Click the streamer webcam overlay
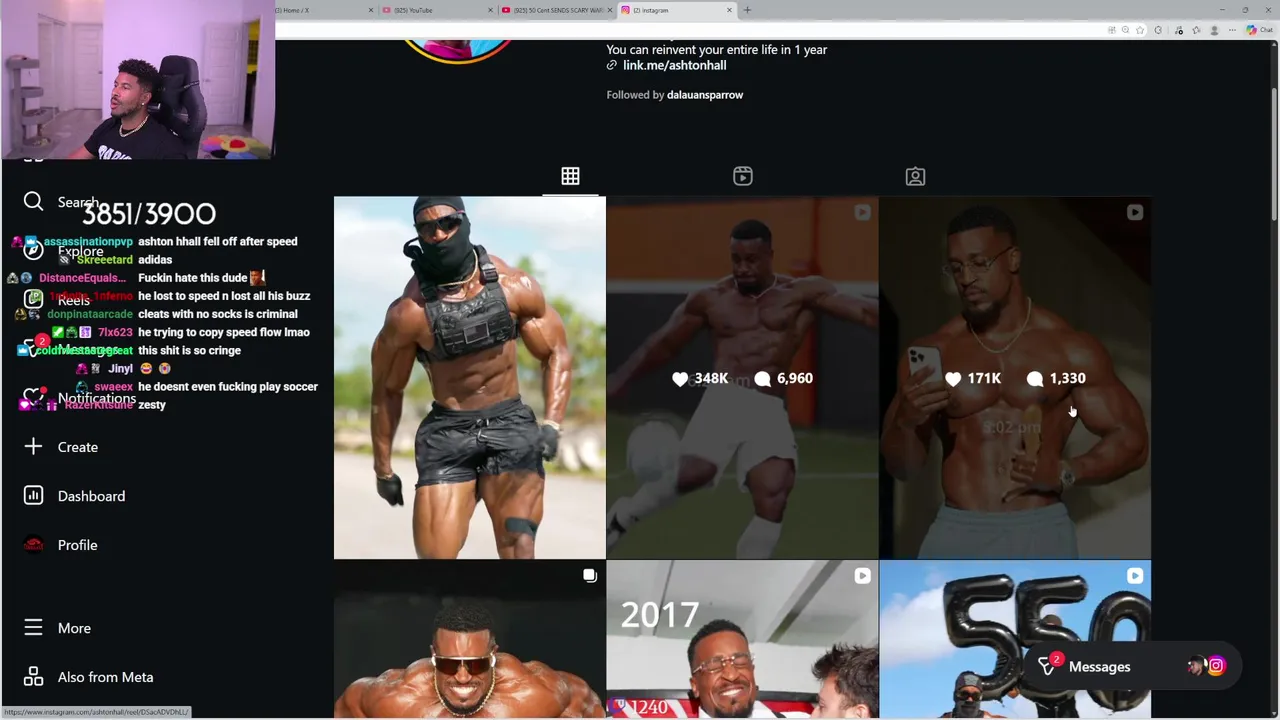This screenshot has height=720, width=1280. coord(139,80)
